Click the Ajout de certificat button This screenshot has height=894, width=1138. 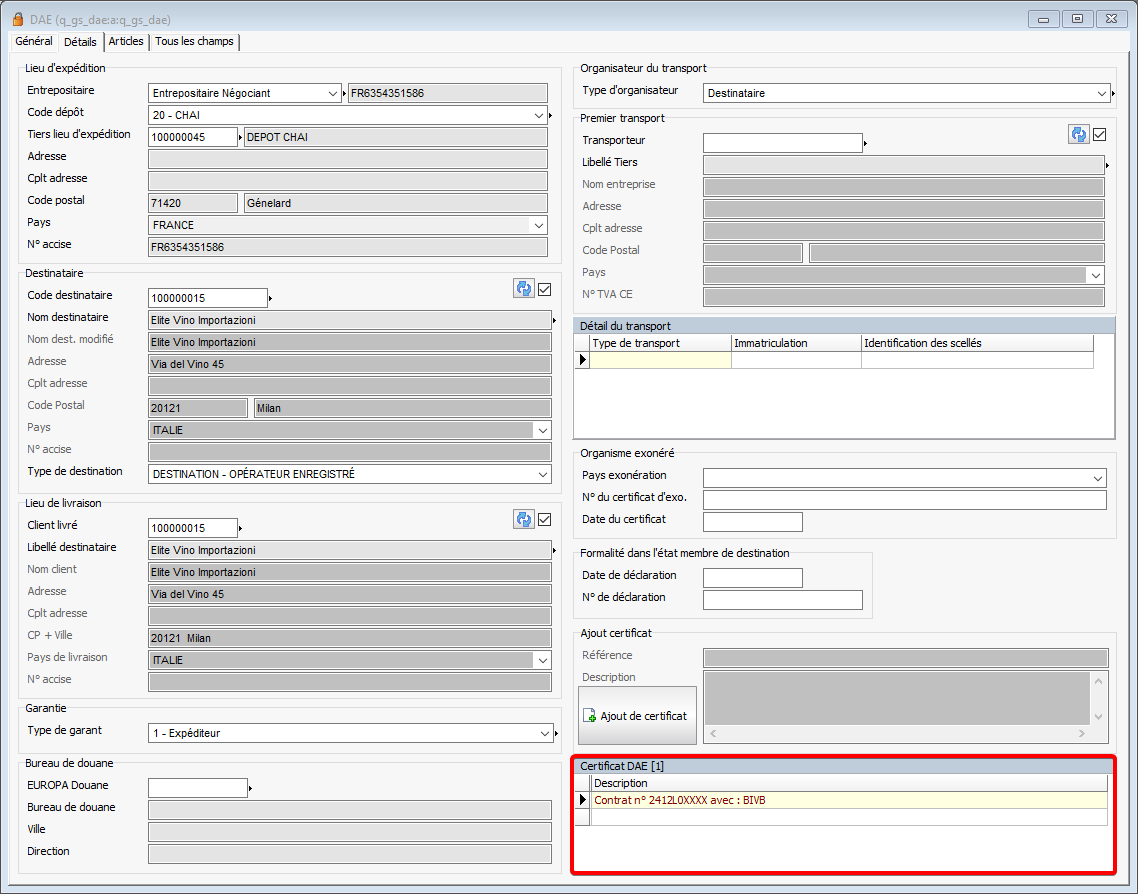pyautogui.click(x=637, y=716)
